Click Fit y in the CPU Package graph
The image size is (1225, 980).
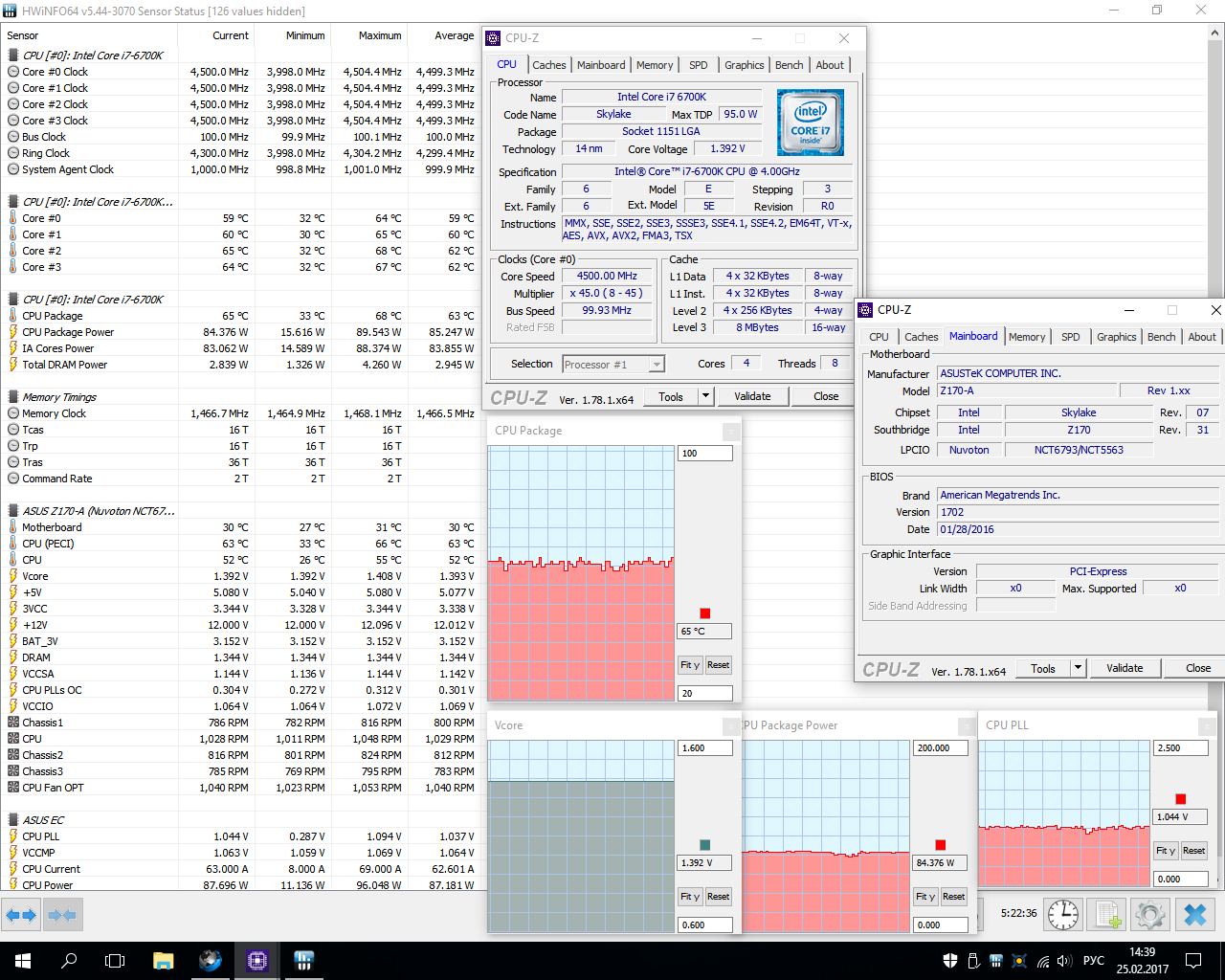pos(690,665)
